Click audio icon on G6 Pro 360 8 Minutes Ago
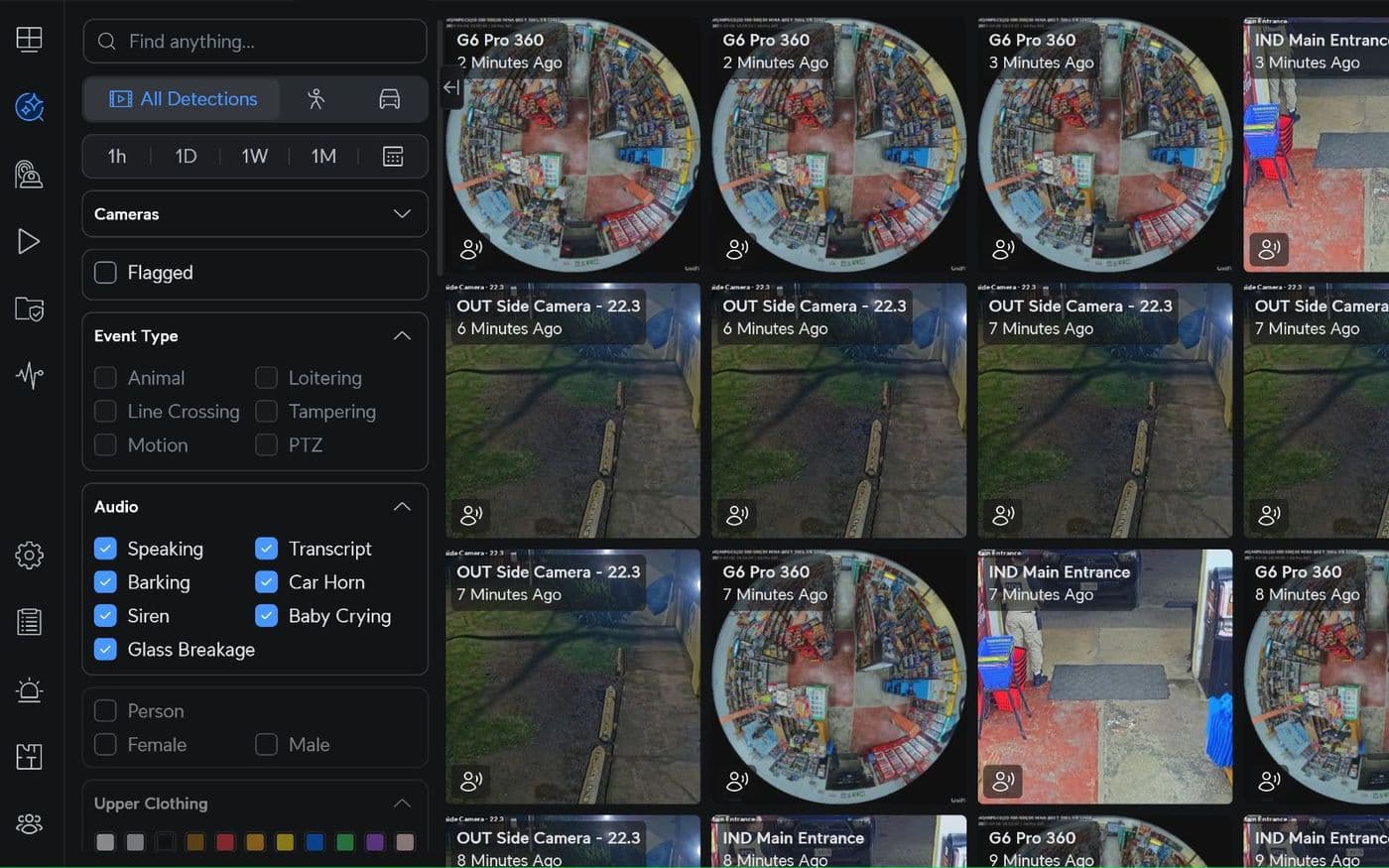Viewport: 1389px width, 868px height. (1269, 781)
